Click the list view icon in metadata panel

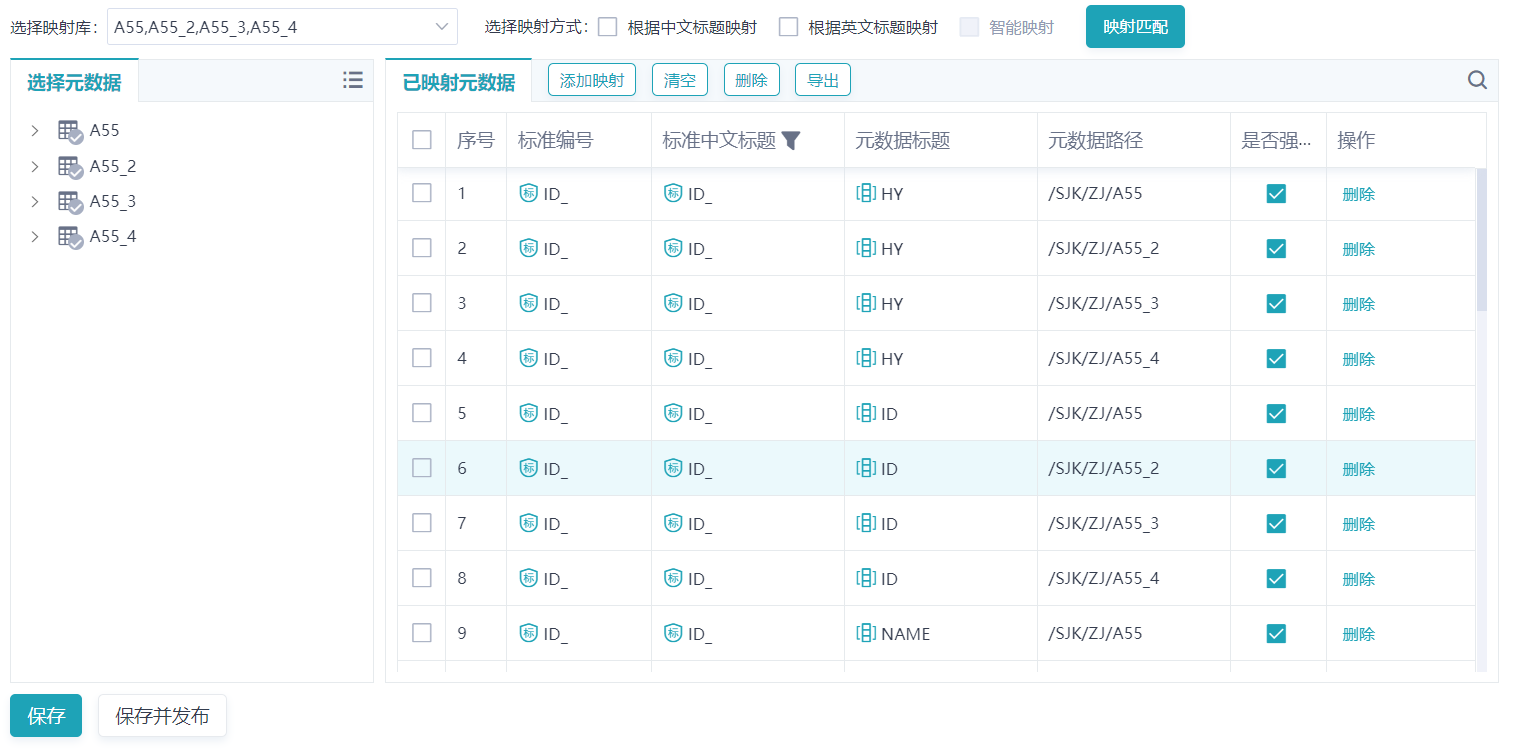click(352, 81)
